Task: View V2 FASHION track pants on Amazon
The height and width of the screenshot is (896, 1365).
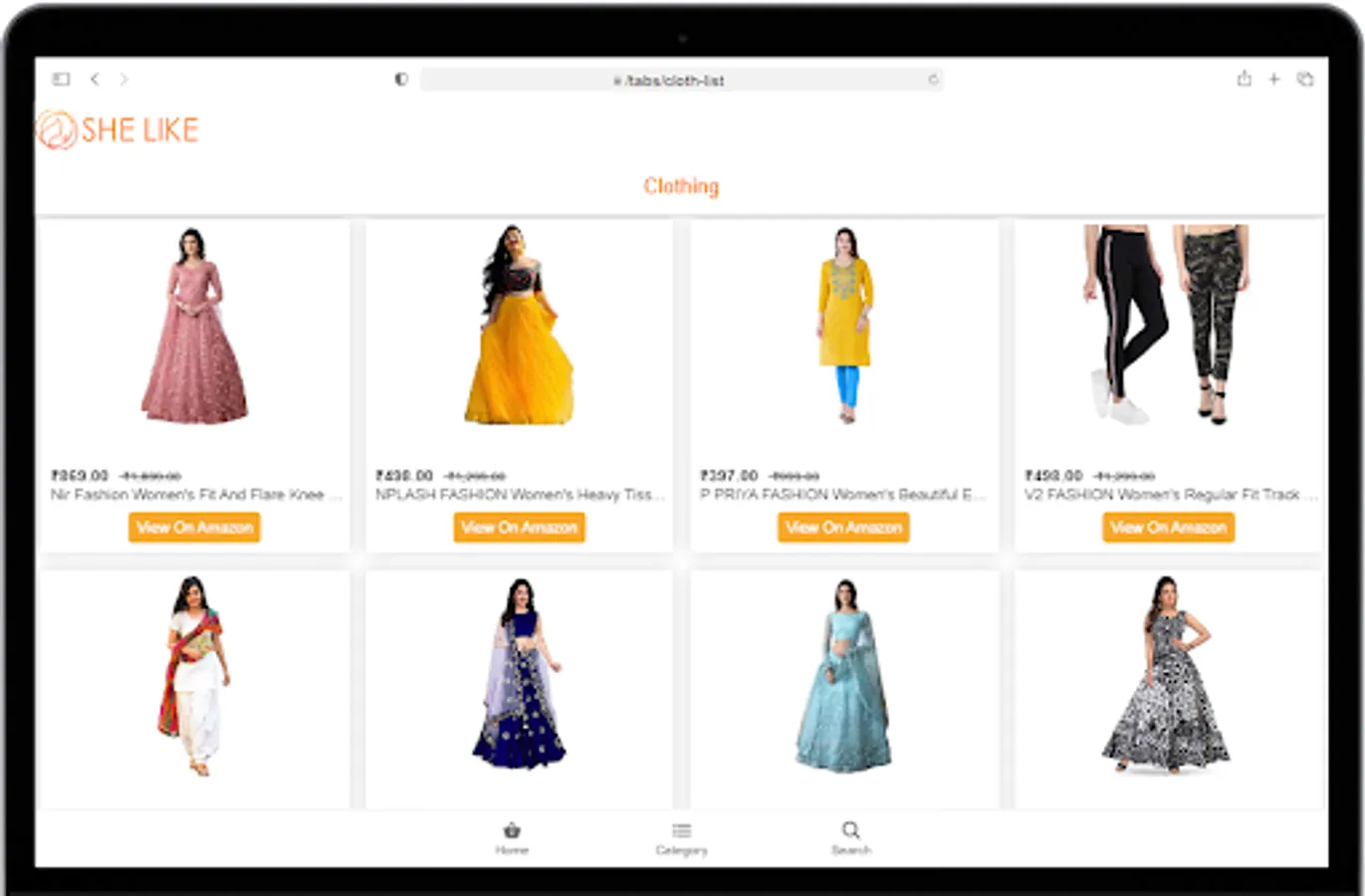Action: pos(1168,527)
